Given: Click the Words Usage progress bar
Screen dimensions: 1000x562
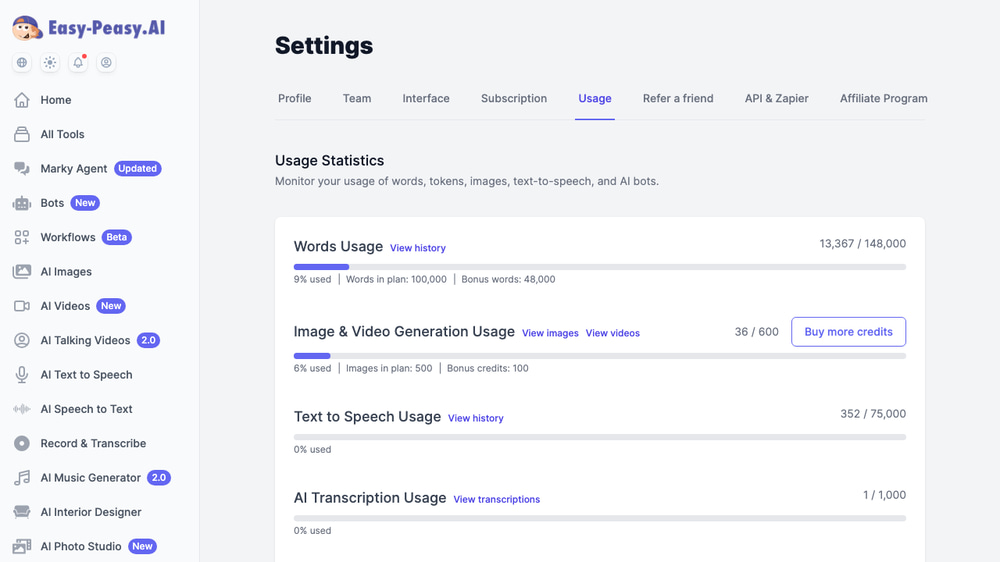Looking at the screenshot, I should 600,267.
